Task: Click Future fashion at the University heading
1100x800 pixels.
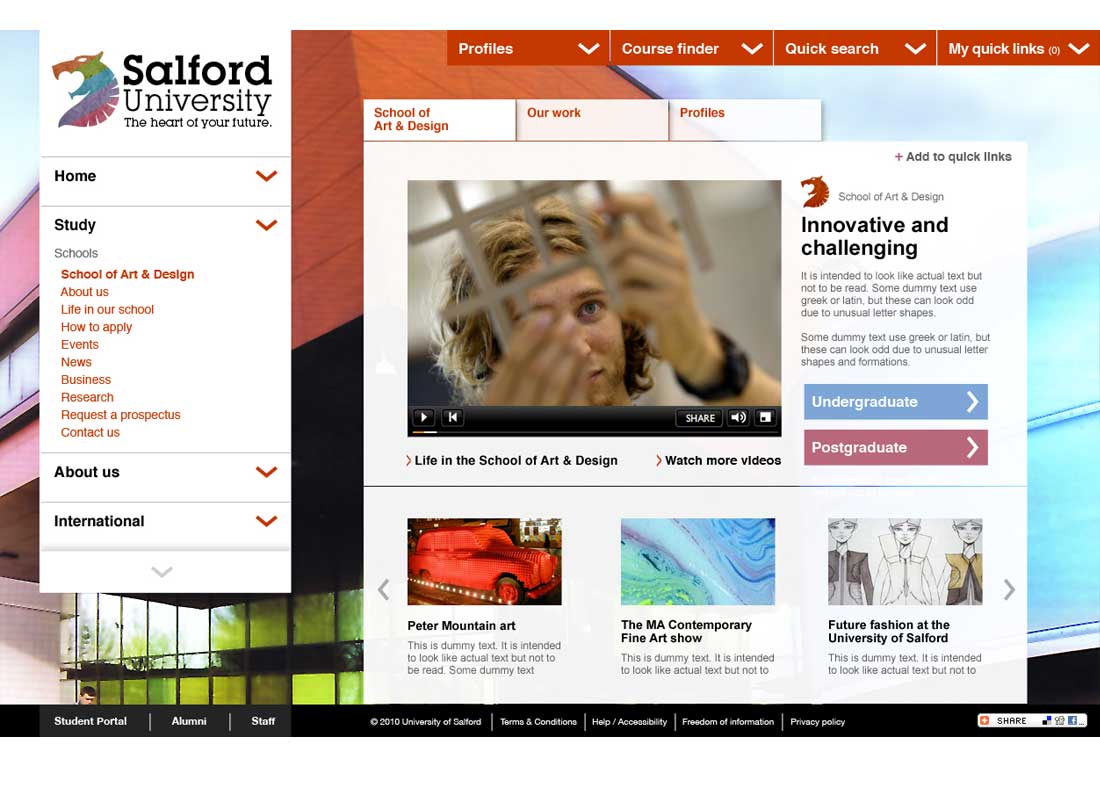Action: point(889,632)
